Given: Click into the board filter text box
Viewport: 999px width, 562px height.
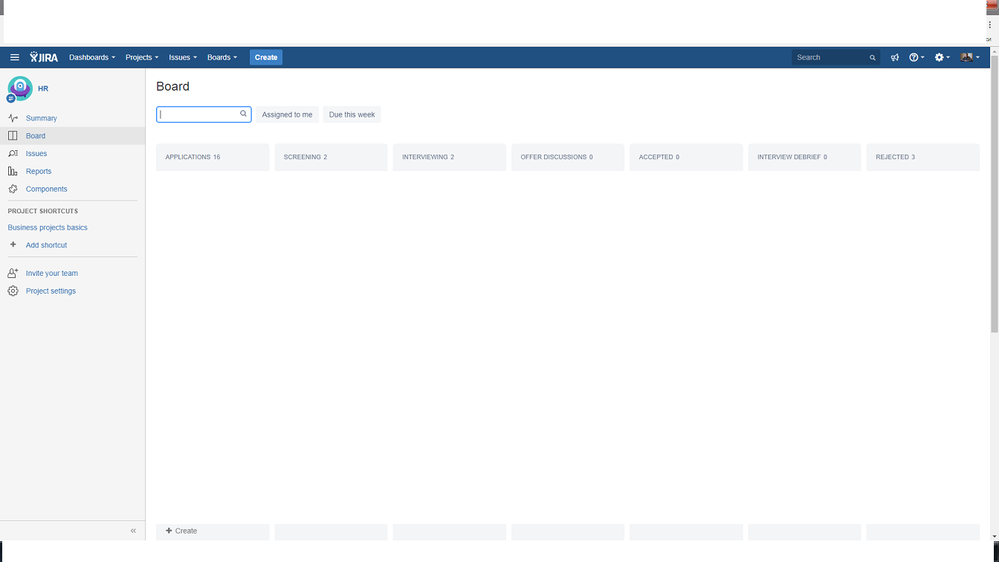Looking at the screenshot, I should click(x=204, y=115).
